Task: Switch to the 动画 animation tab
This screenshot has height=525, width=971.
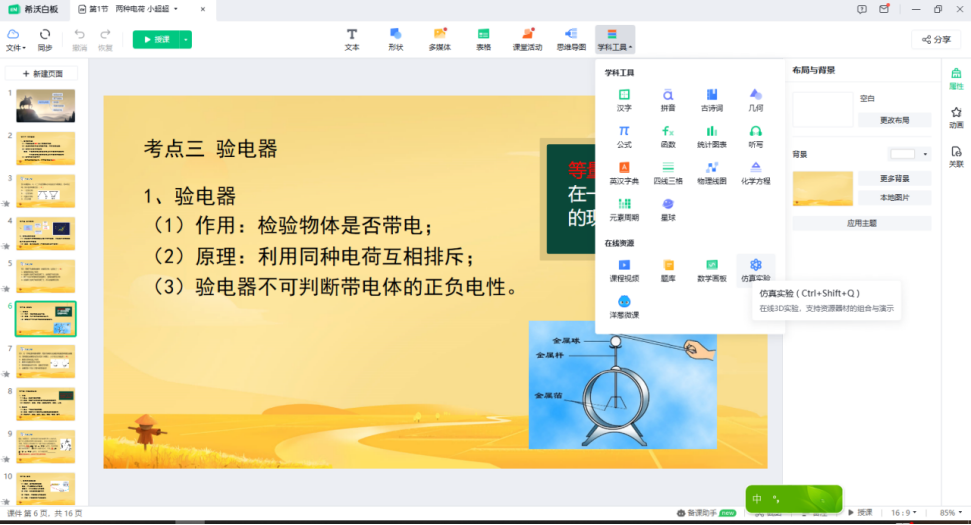Action: point(956,118)
